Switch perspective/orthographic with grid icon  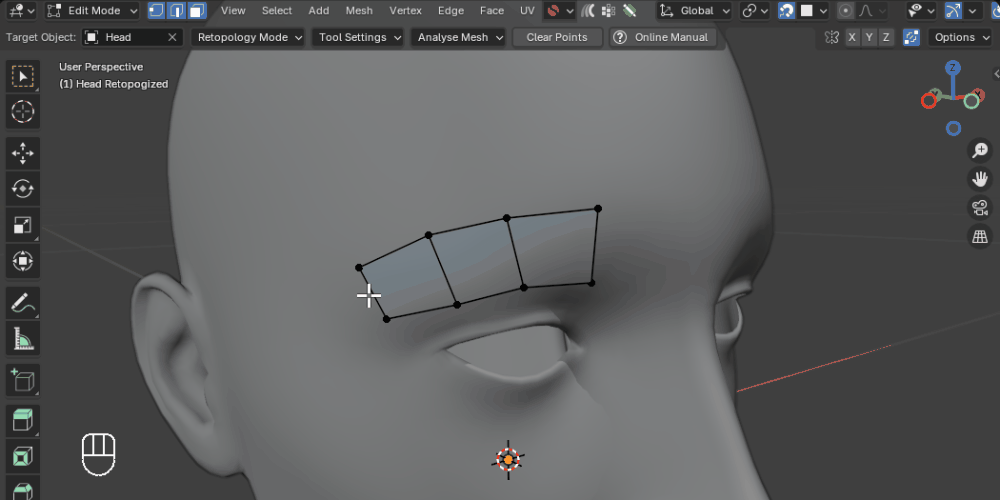point(980,237)
